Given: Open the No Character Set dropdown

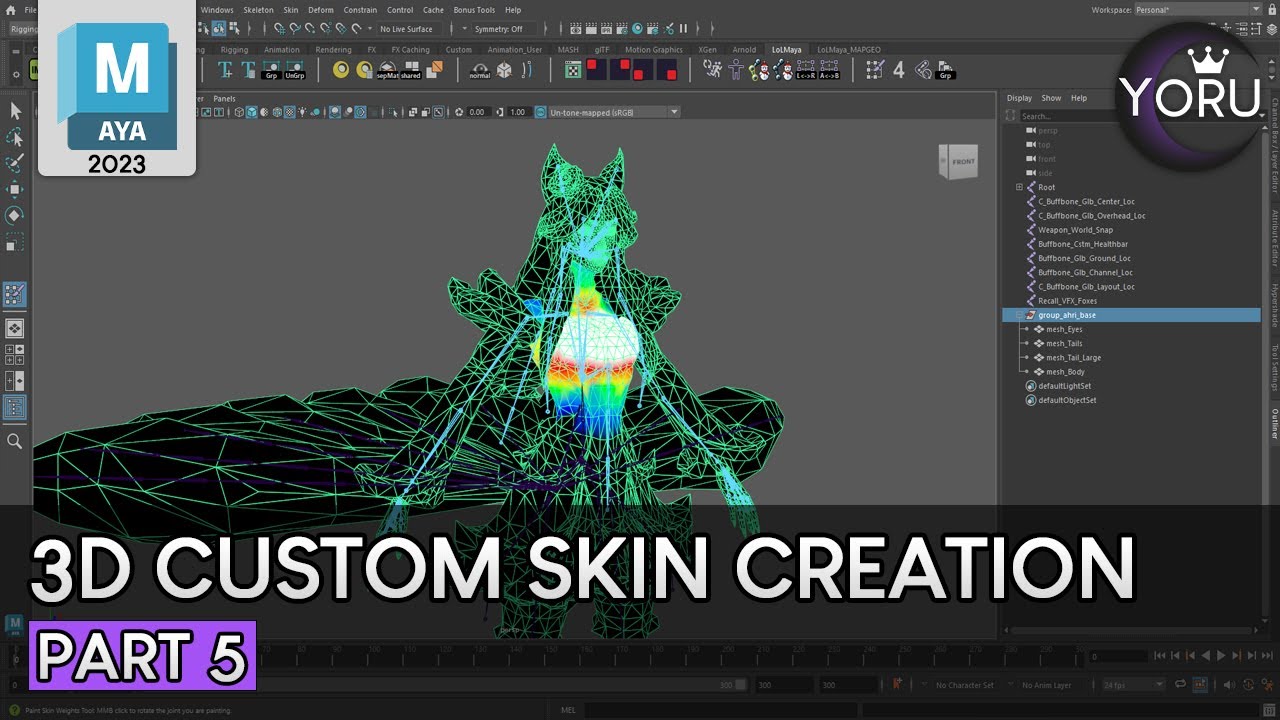Looking at the screenshot, I should coord(964,685).
